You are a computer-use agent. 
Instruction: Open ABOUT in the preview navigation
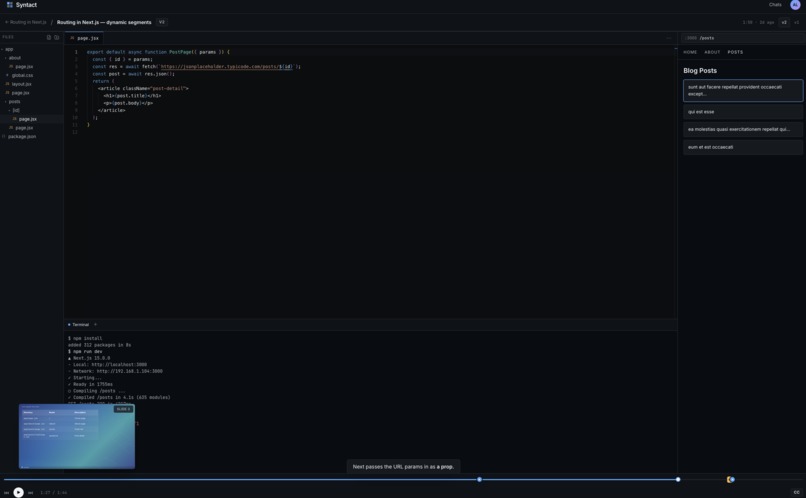coord(712,52)
